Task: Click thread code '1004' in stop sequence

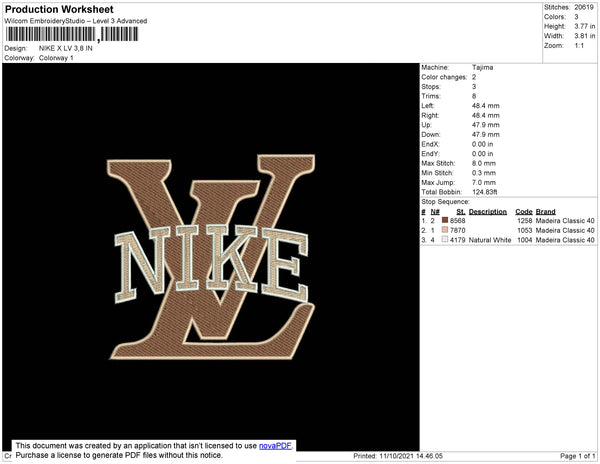Action: (x=525, y=240)
